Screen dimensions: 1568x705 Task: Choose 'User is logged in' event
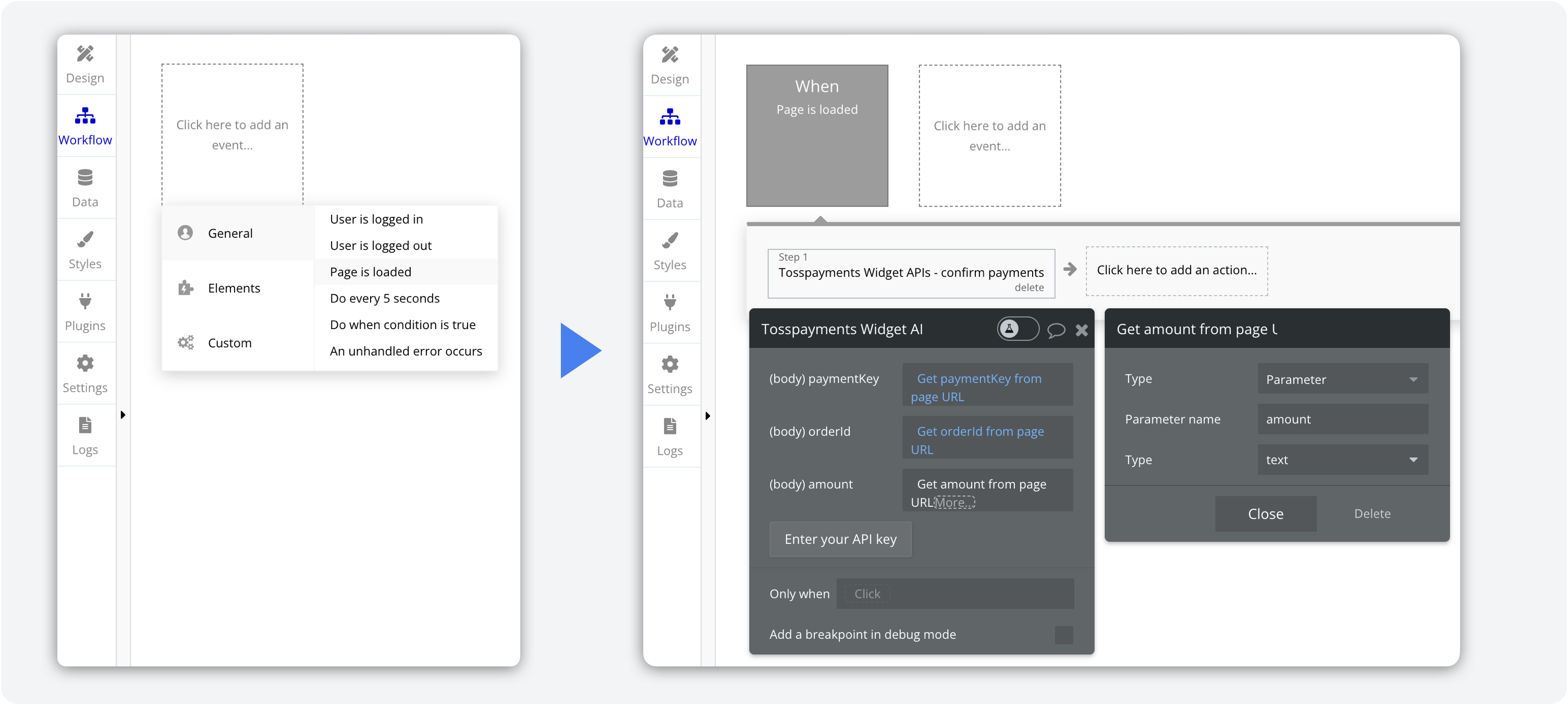tap(406, 219)
